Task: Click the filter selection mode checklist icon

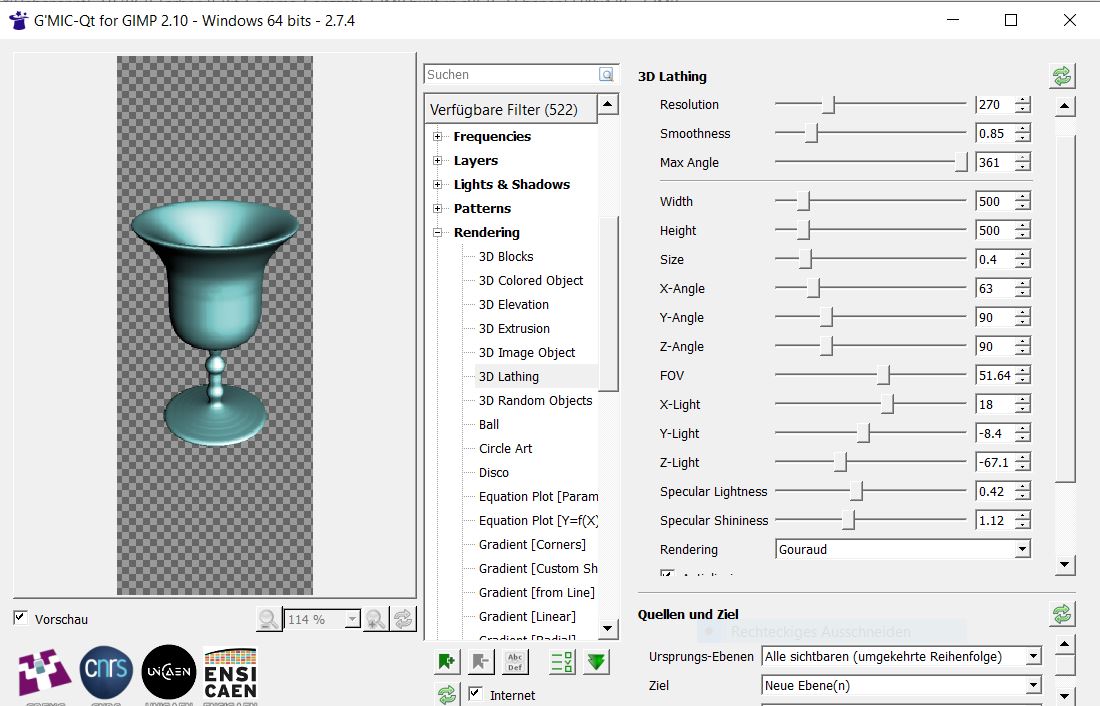Action: 562,662
